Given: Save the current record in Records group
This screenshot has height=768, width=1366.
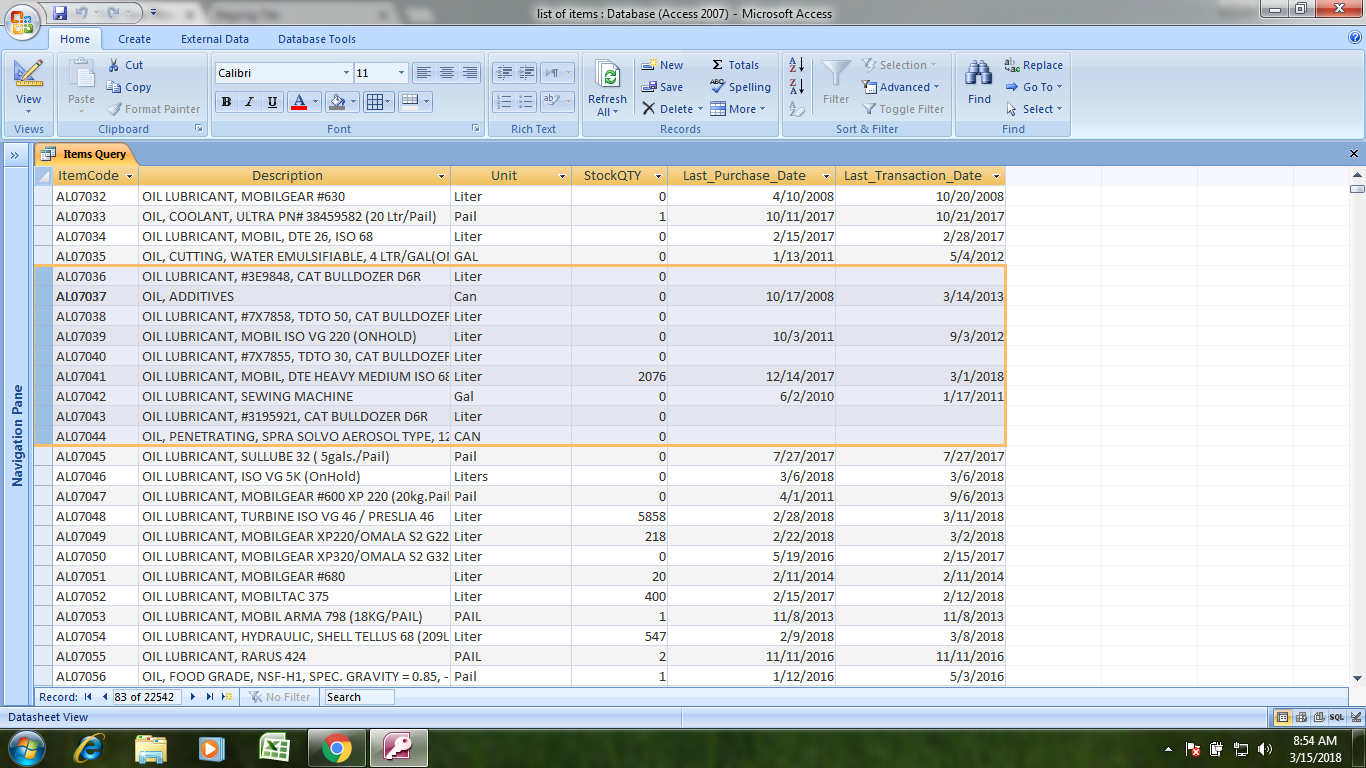Looking at the screenshot, I should point(662,87).
